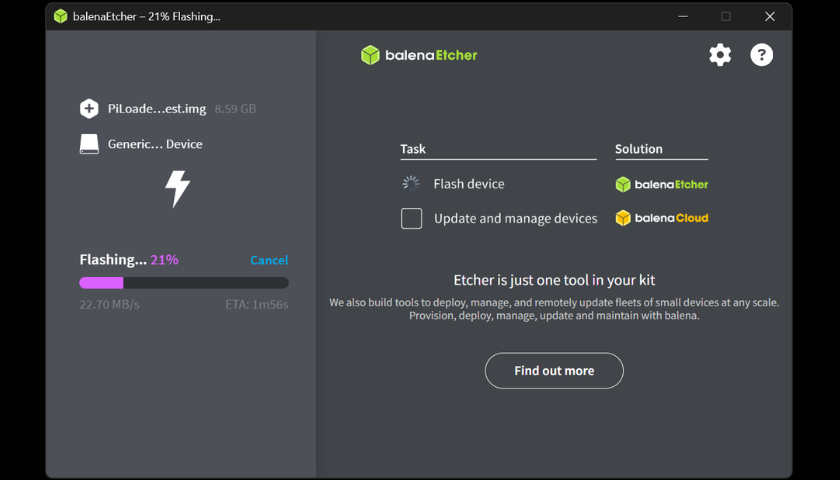
Task: Click the lightning bolt flash icon
Action: tap(177, 189)
